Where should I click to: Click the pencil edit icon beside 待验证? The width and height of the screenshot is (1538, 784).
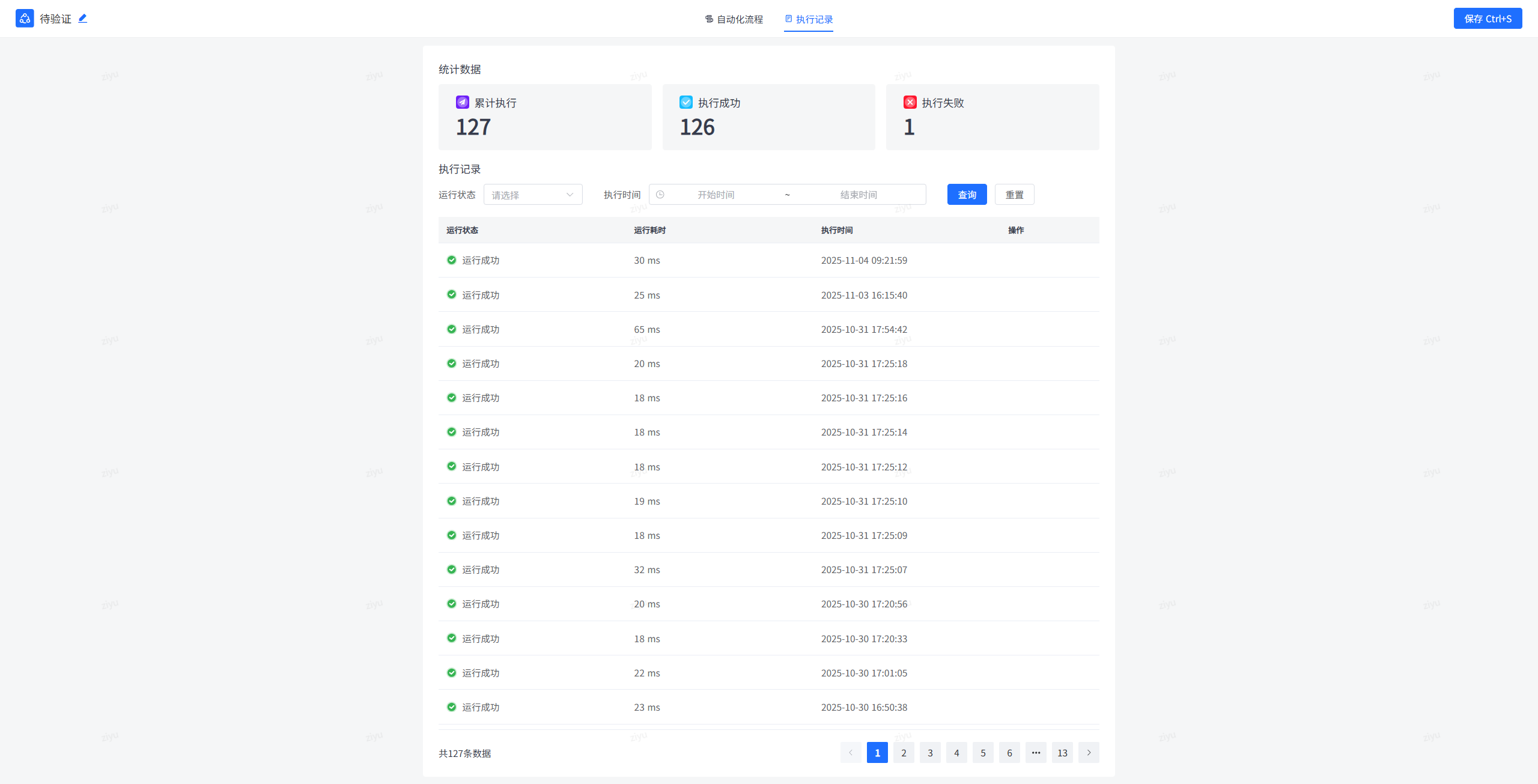pos(83,19)
